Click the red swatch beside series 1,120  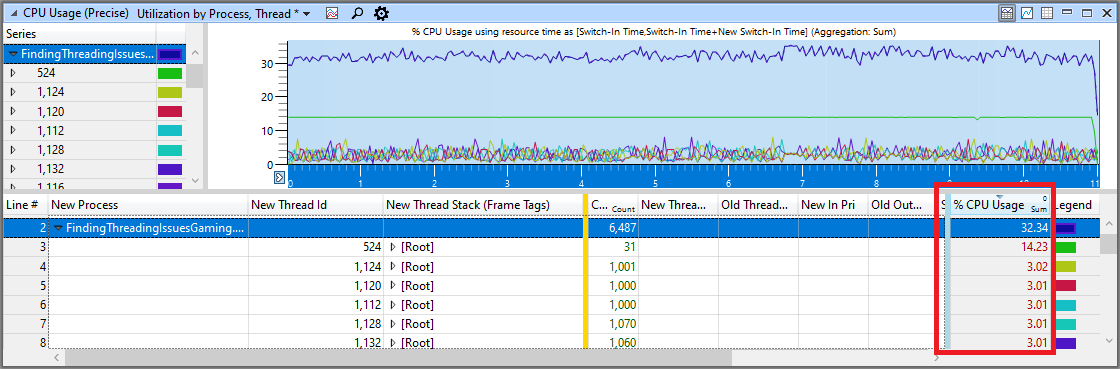pyautogui.click(x=170, y=111)
